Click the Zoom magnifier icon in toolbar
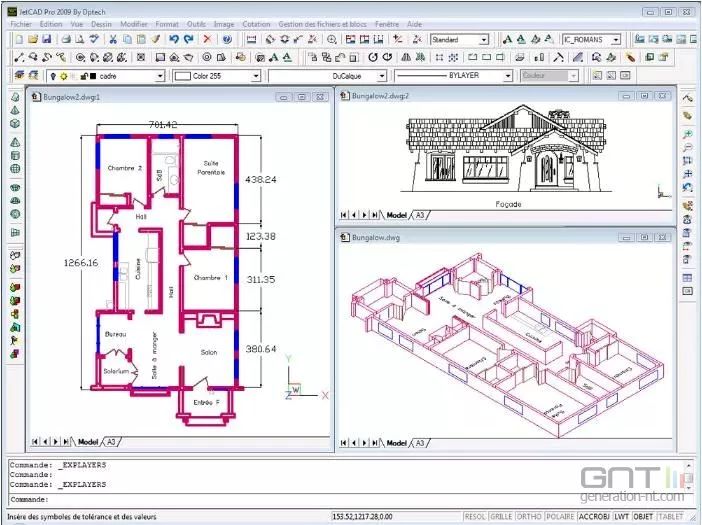 click(332, 40)
